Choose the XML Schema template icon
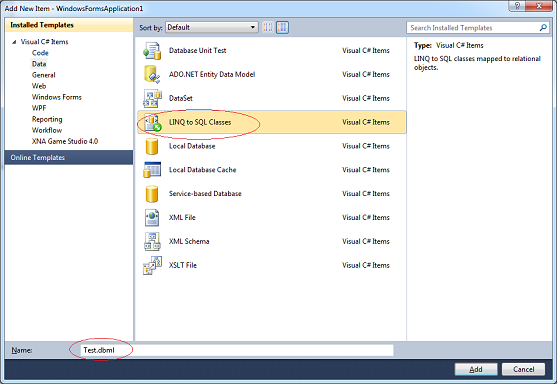Viewport: 557px width, 384px height. tap(152, 241)
